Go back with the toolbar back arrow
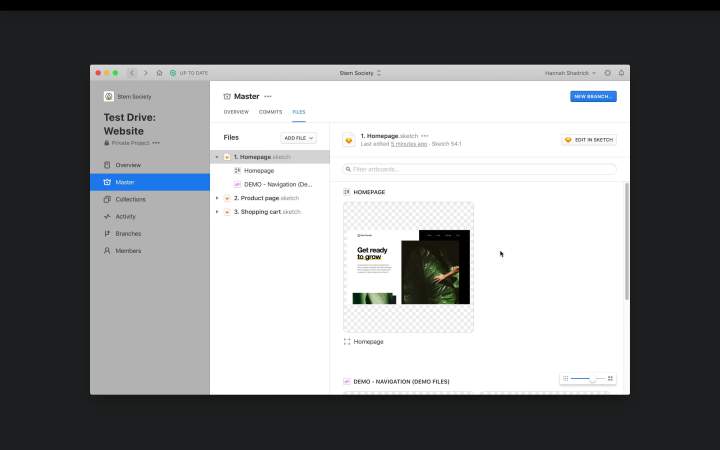 [132, 73]
